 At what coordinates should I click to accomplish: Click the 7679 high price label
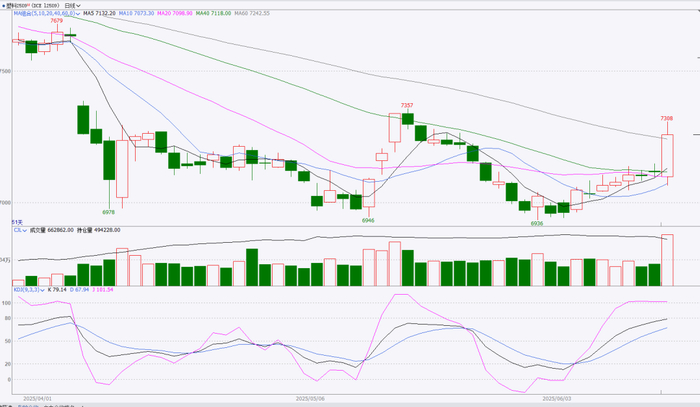pos(57,21)
